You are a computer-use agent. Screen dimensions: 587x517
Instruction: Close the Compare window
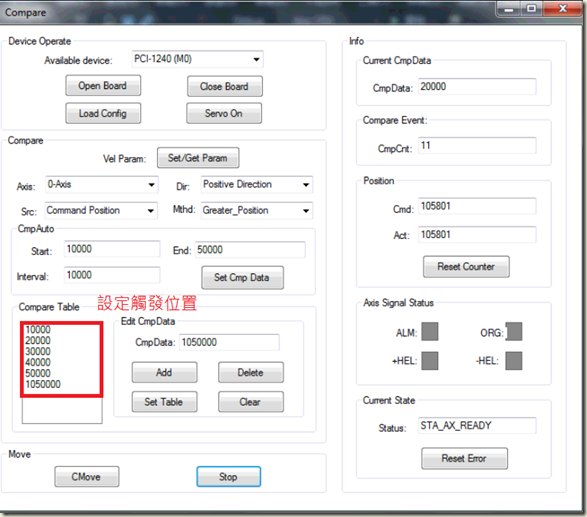[562, 9]
